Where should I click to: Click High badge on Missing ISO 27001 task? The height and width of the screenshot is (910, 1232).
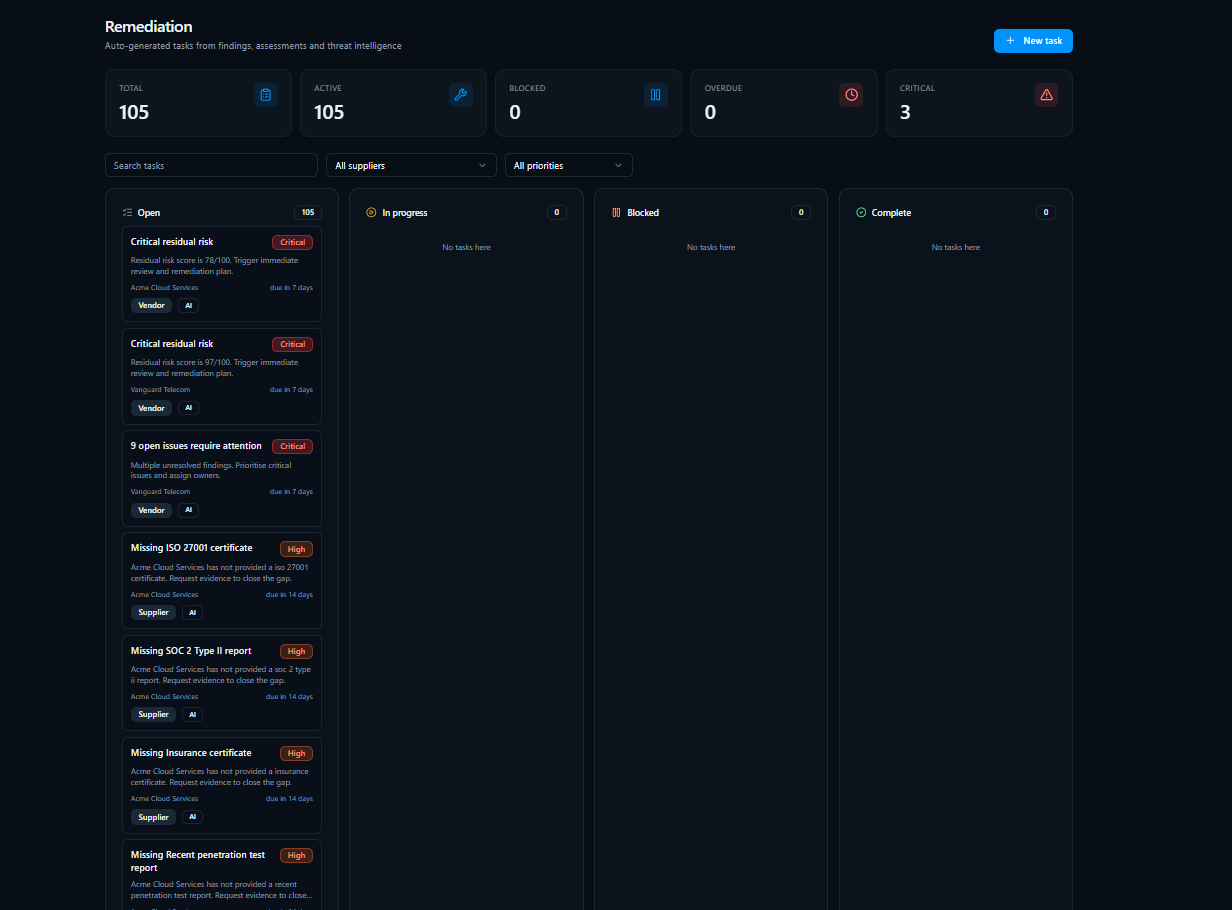click(296, 549)
